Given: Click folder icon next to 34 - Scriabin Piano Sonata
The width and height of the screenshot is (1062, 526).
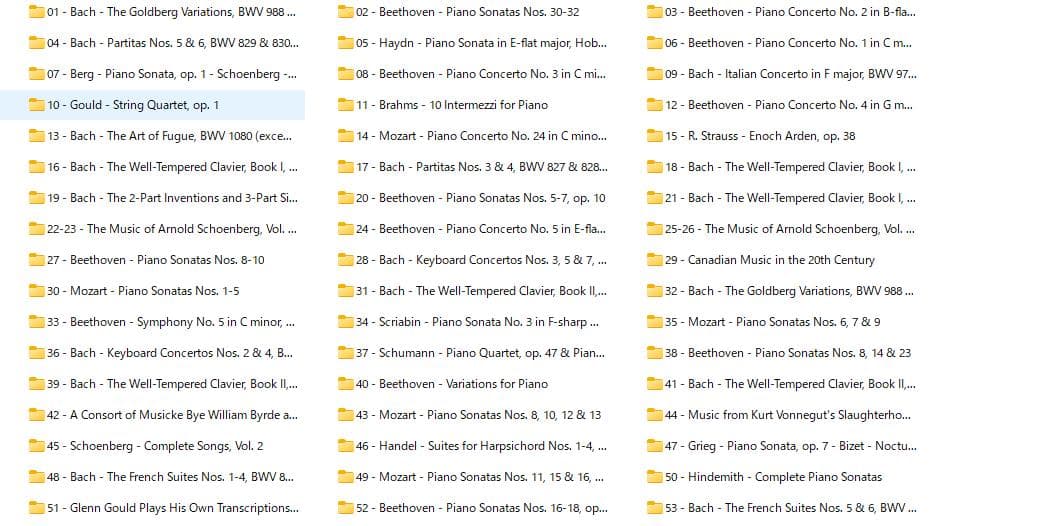Looking at the screenshot, I should click(x=346, y=322).
